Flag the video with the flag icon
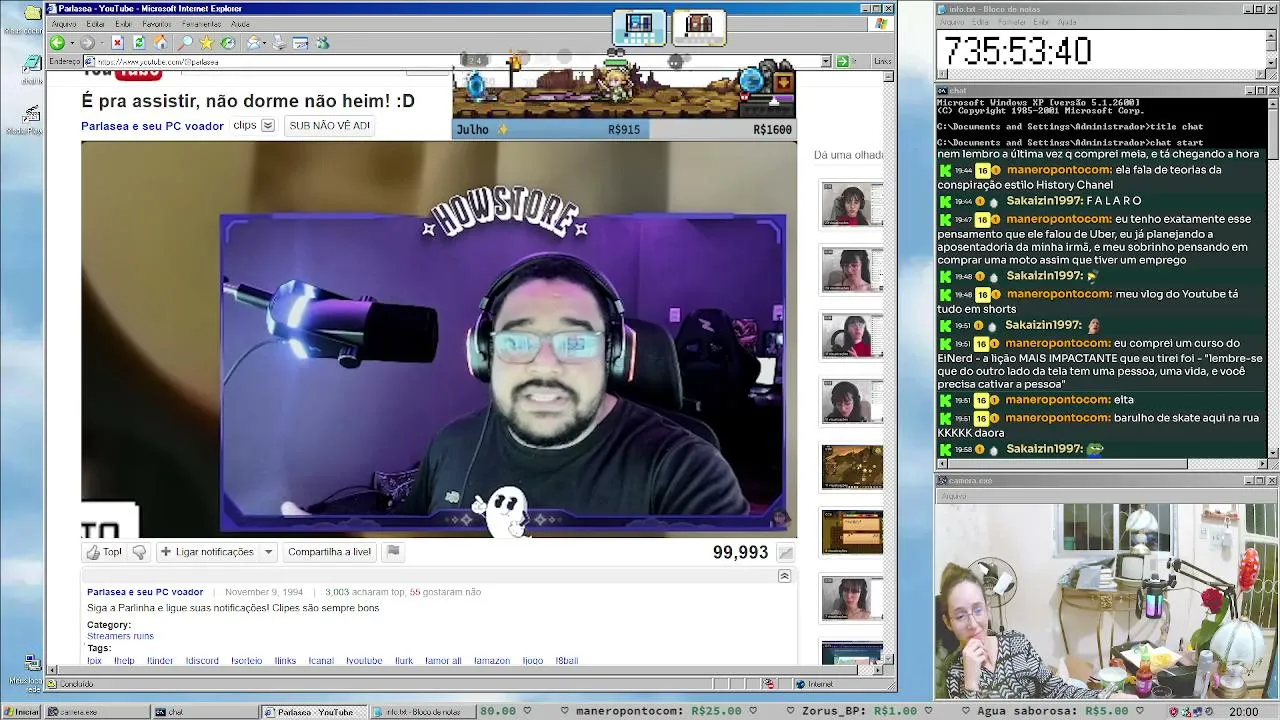 [393, 552]
